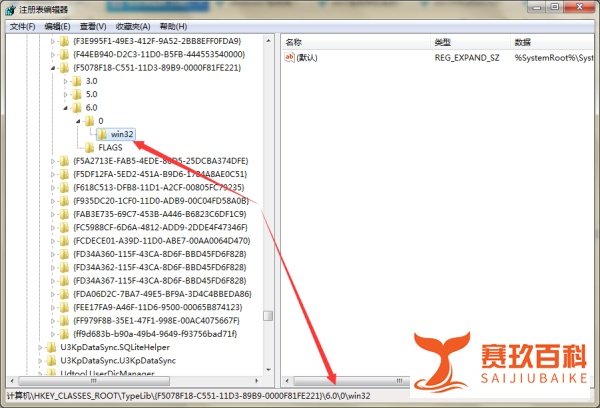Click the folder icon for key 0

point(89,121)
